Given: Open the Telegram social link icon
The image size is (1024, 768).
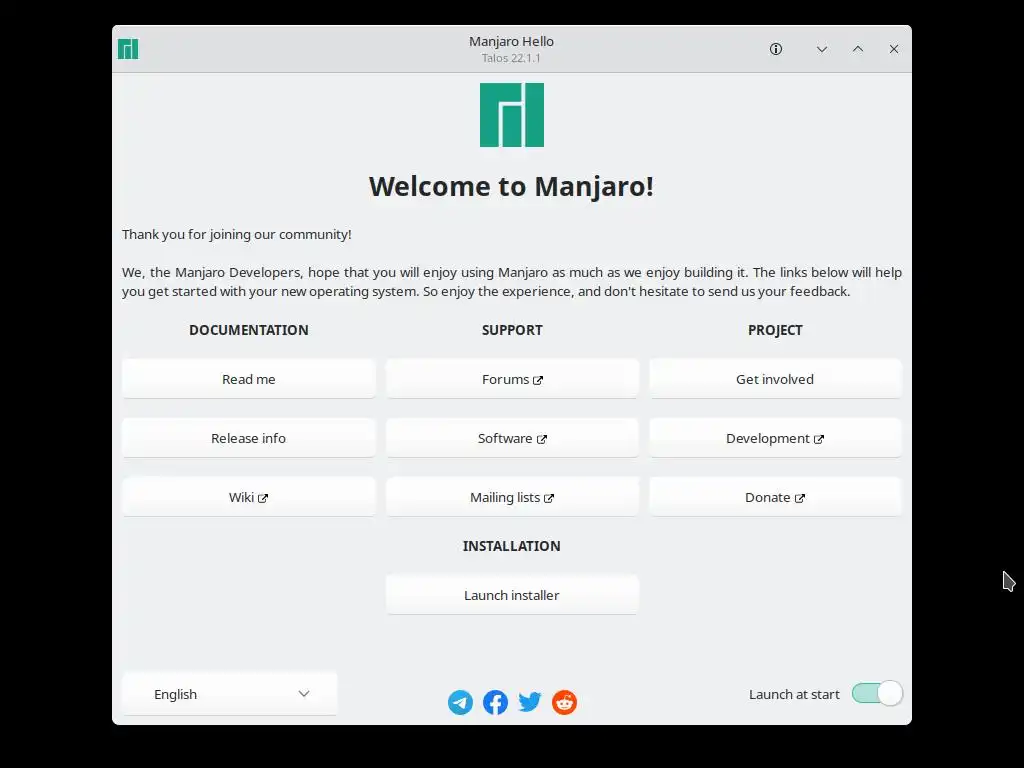Looking at the screenshot, I should pos(460,702).
